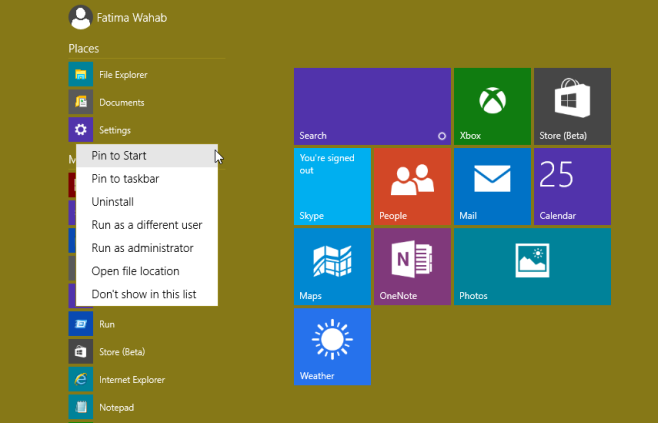Open the Maps tile
The width and height of the screenshot is (658, 423).
coord(332,266)
